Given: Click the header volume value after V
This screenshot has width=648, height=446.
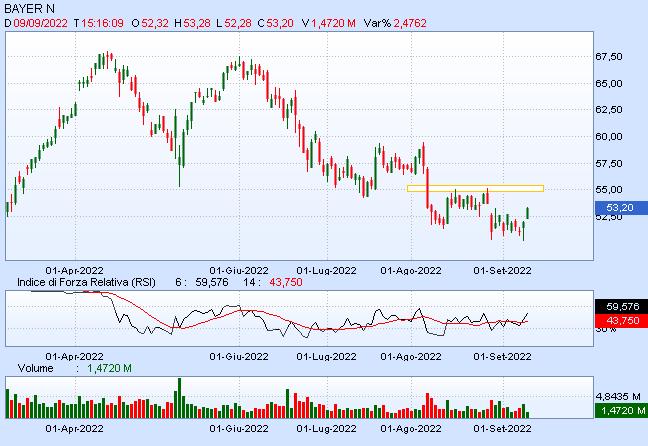Looking at the screenshot, I should [x=333, y=23].
